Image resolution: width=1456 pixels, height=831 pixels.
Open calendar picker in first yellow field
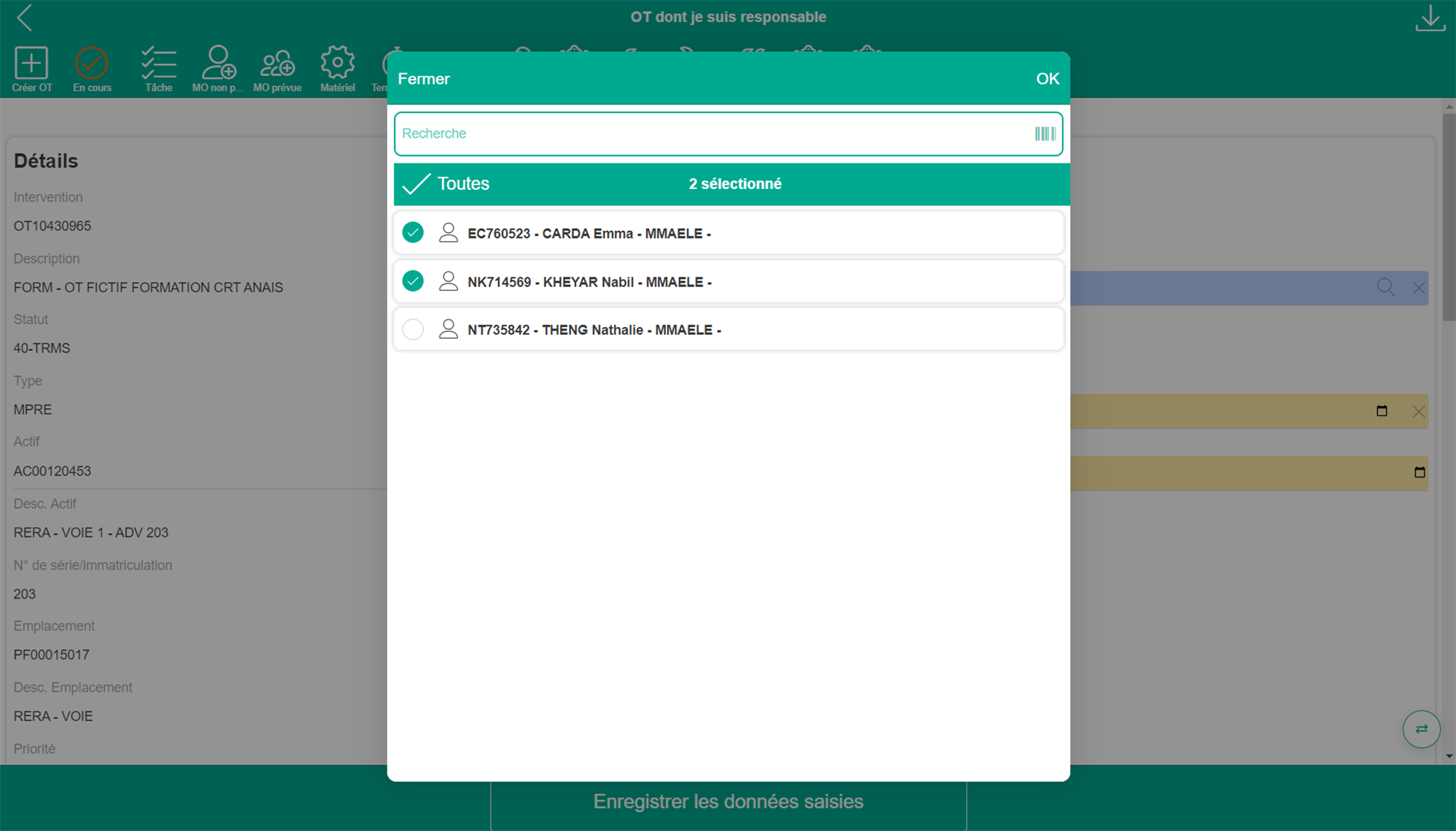[1381, 411]
